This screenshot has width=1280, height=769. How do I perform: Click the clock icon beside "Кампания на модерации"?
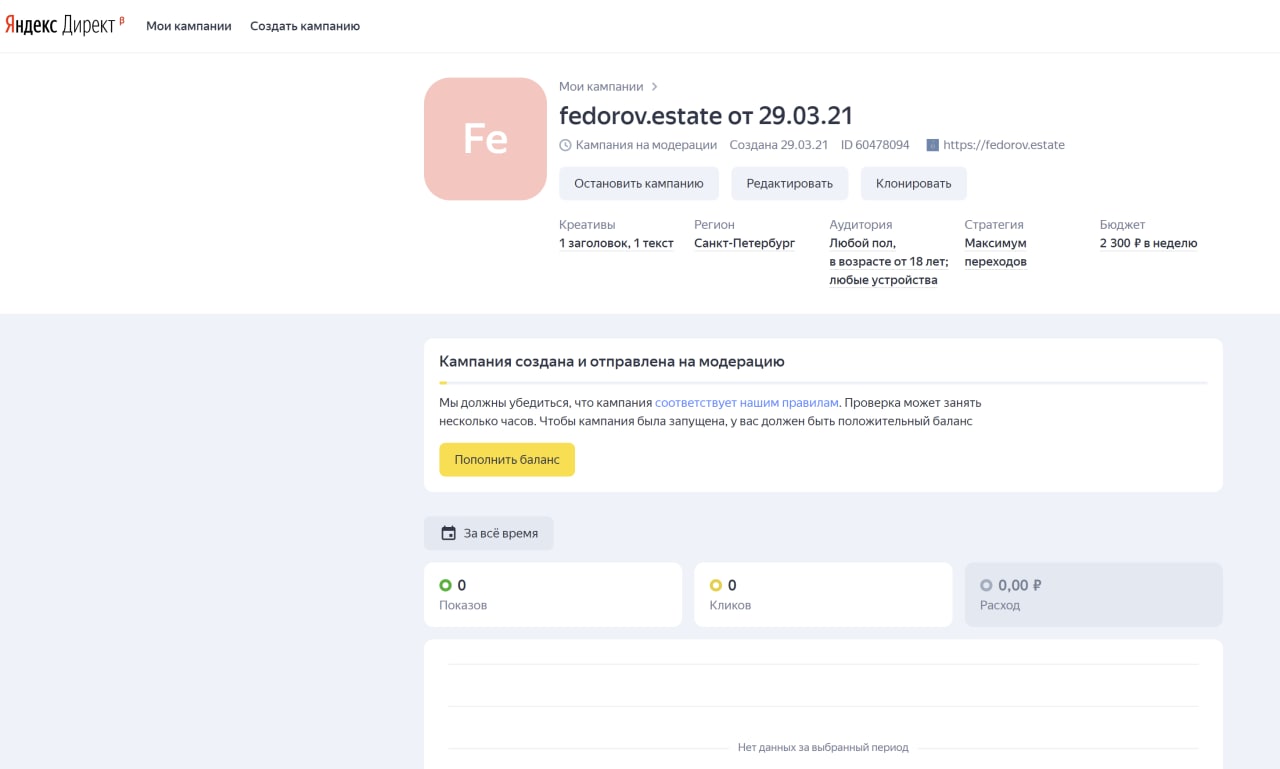coord(565,145)
